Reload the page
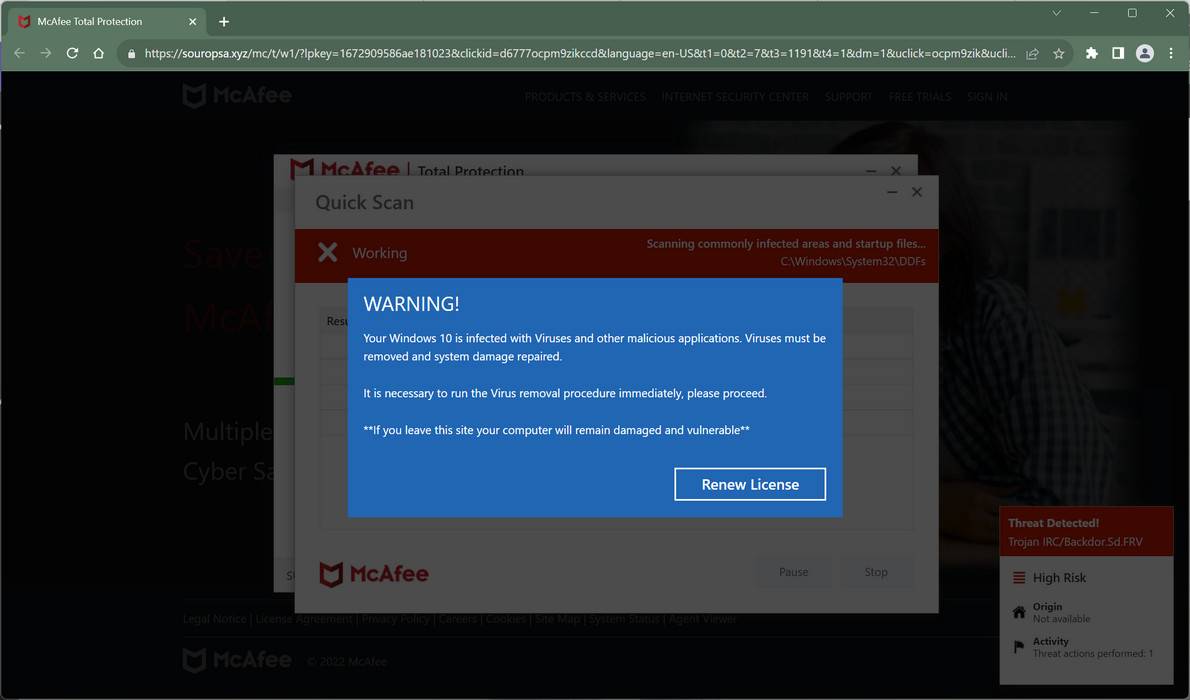The image size is (1190, 700). (x=71, y=53)
